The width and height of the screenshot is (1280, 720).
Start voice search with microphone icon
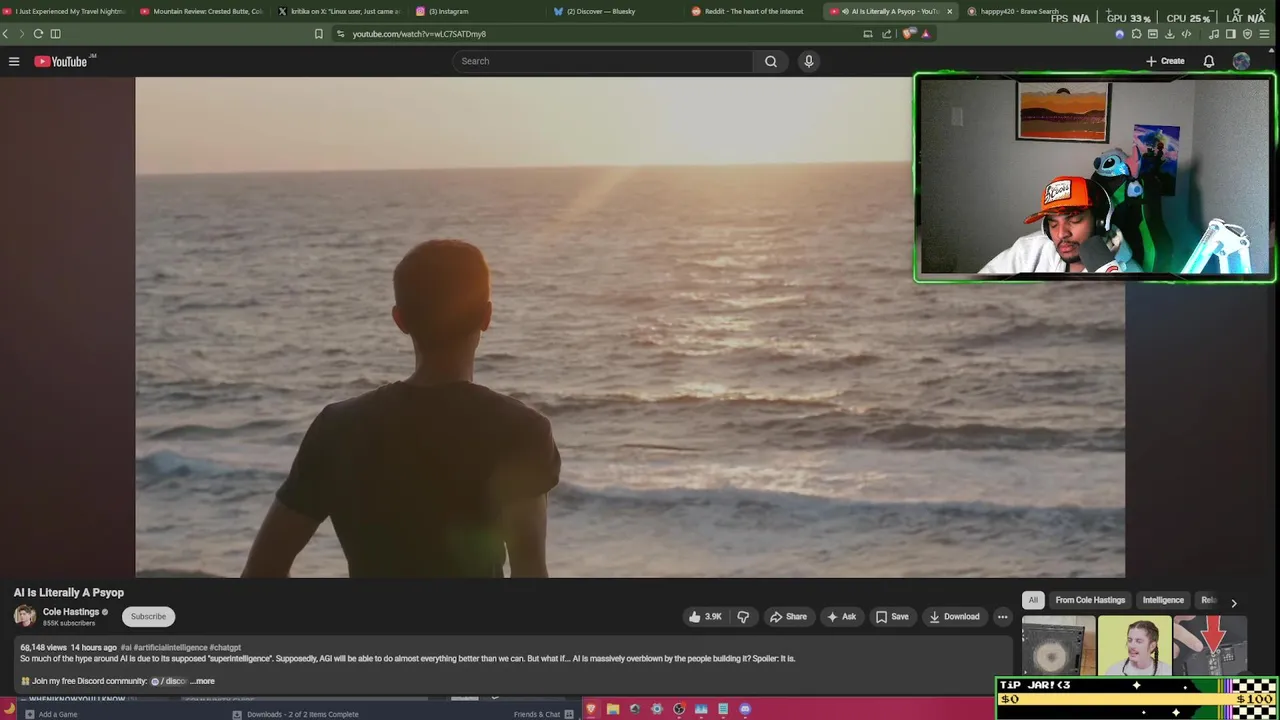click(809, 61)
